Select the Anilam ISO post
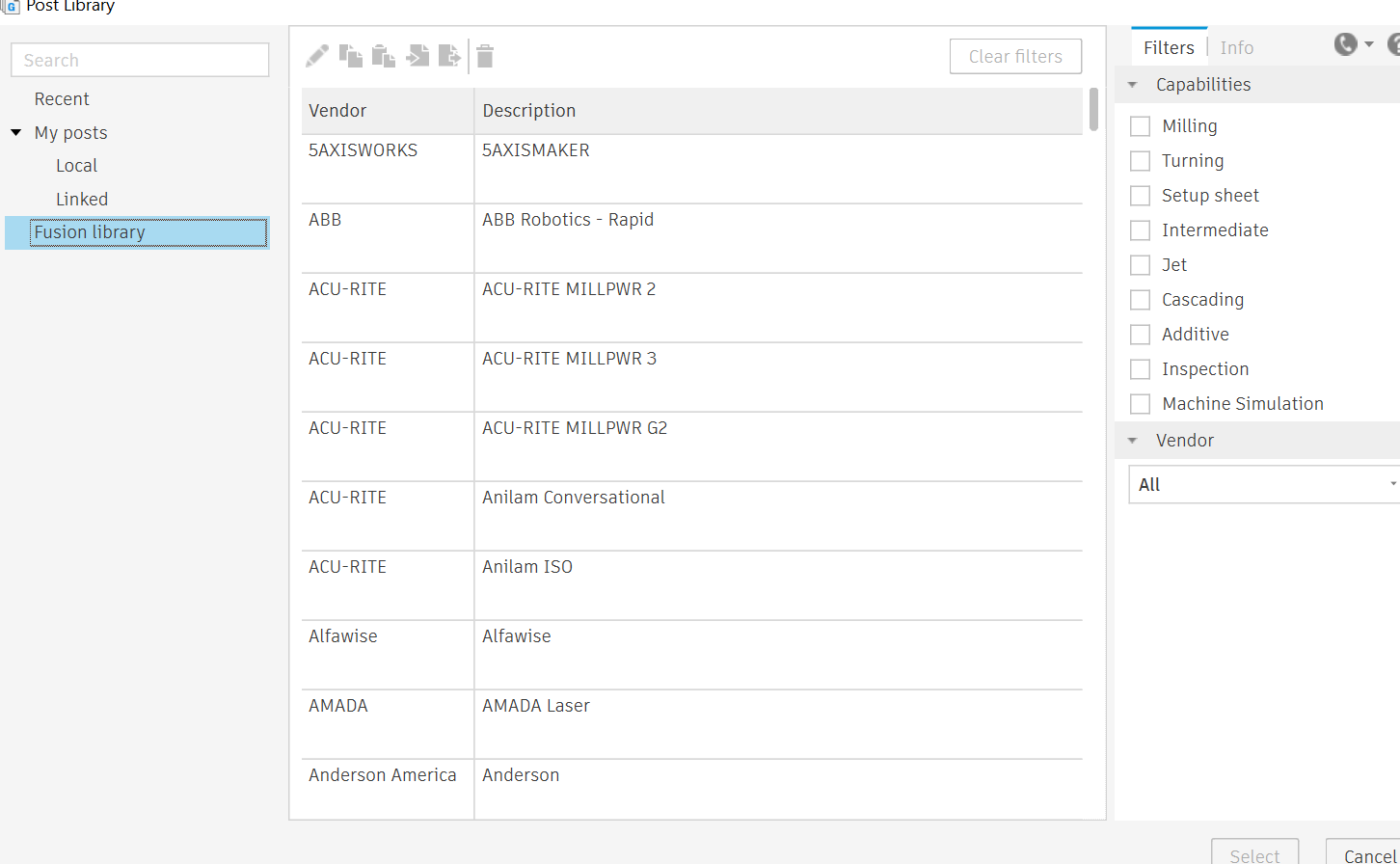 (527, 567)
